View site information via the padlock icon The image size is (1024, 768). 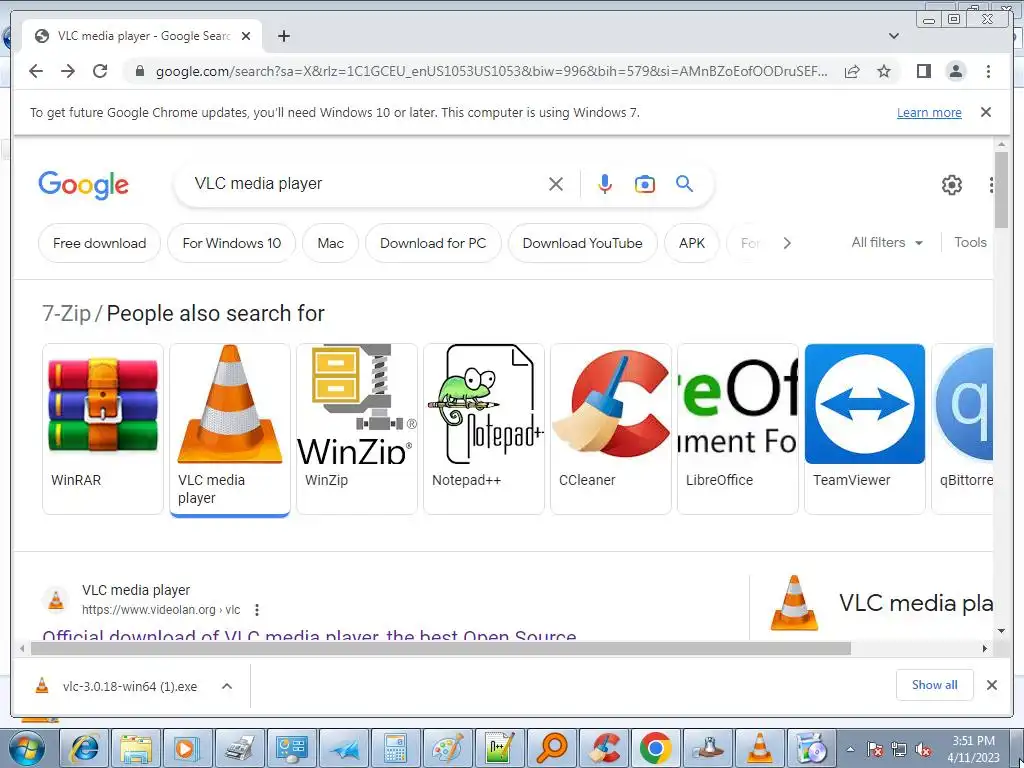click(x=139, y=71)
